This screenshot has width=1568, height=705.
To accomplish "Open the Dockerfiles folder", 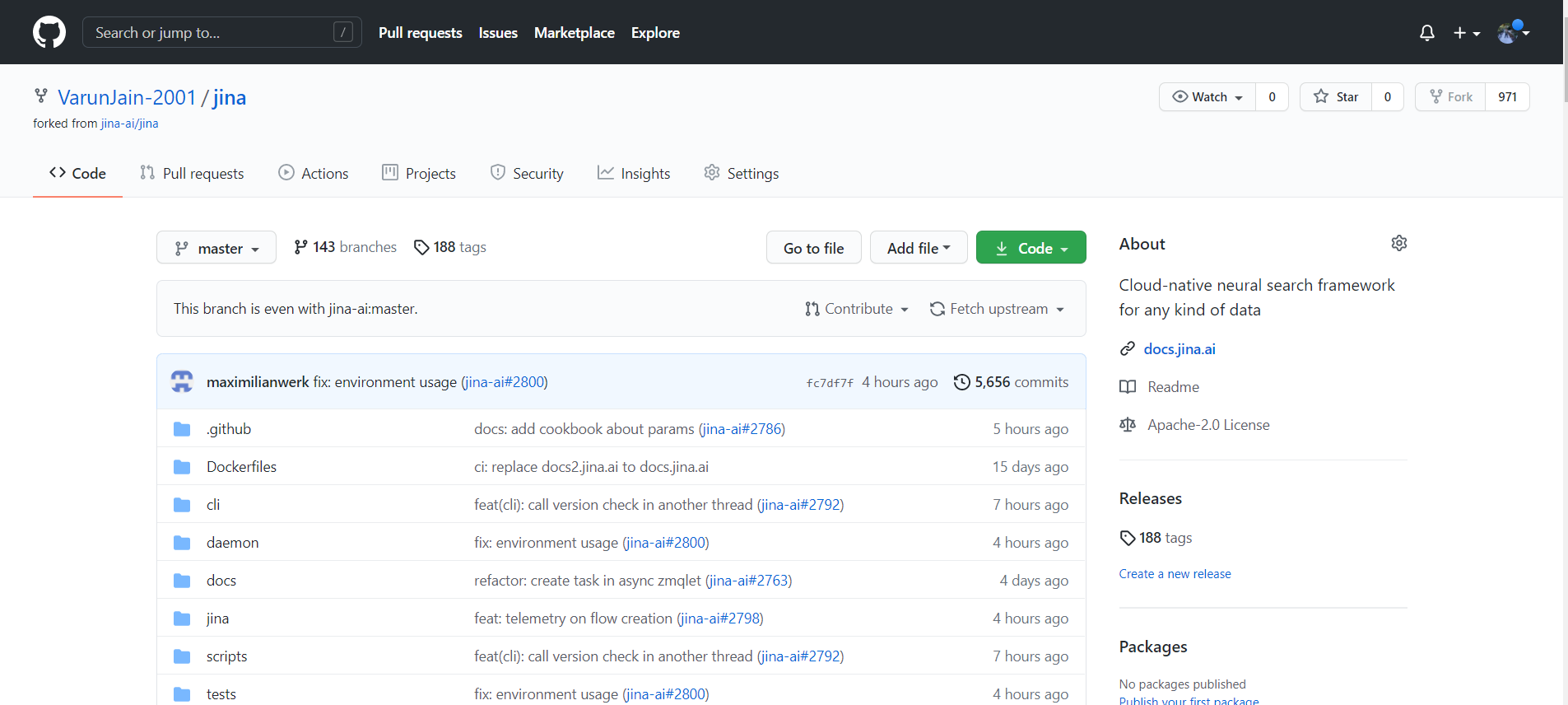I will coord(242,467).
